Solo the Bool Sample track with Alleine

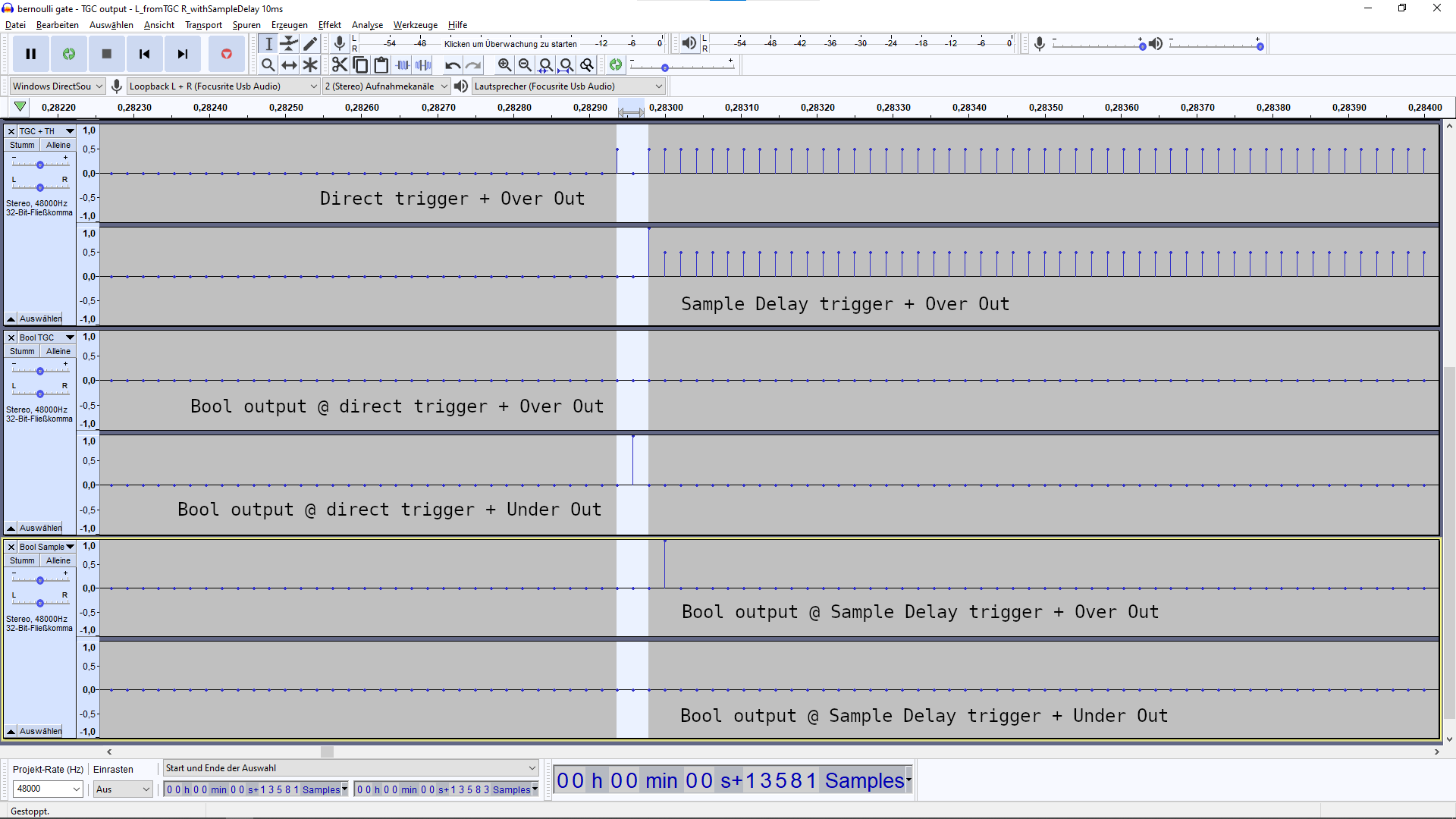(58, 560)
